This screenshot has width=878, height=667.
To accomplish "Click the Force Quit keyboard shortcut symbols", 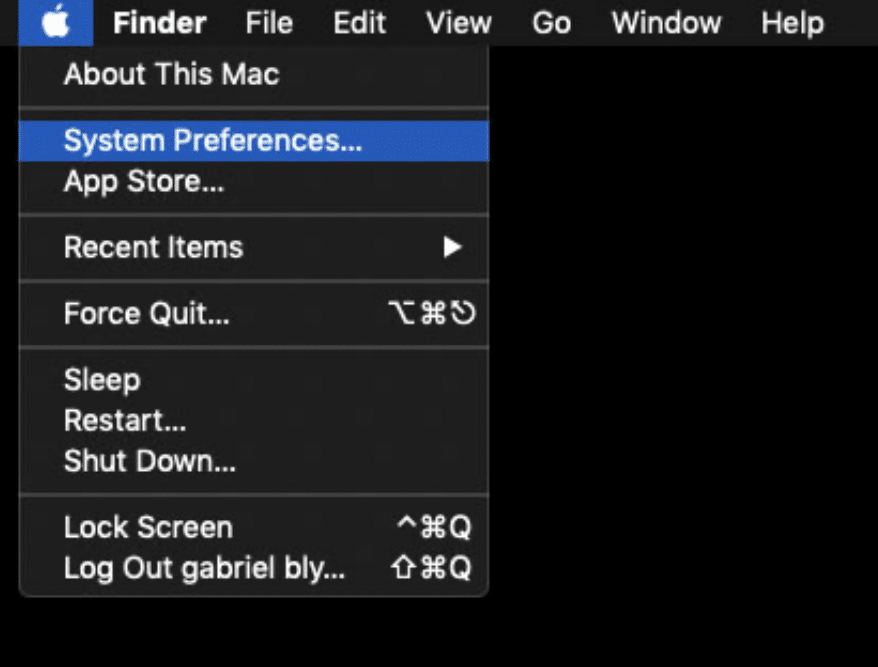I will pyautogui.click(x=431, y=314).
